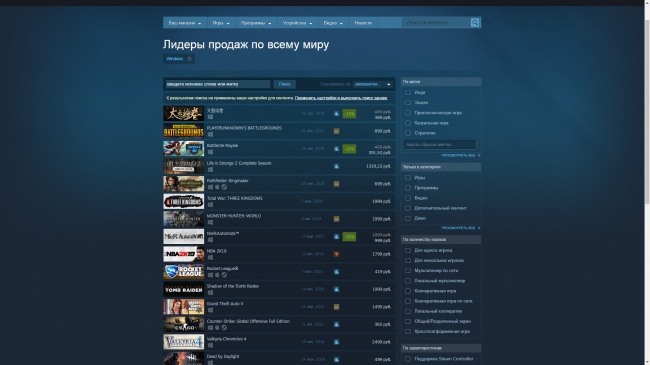Click the store search input field
The height and width of the screenshot is (365, 650).
tap(437, 22)
